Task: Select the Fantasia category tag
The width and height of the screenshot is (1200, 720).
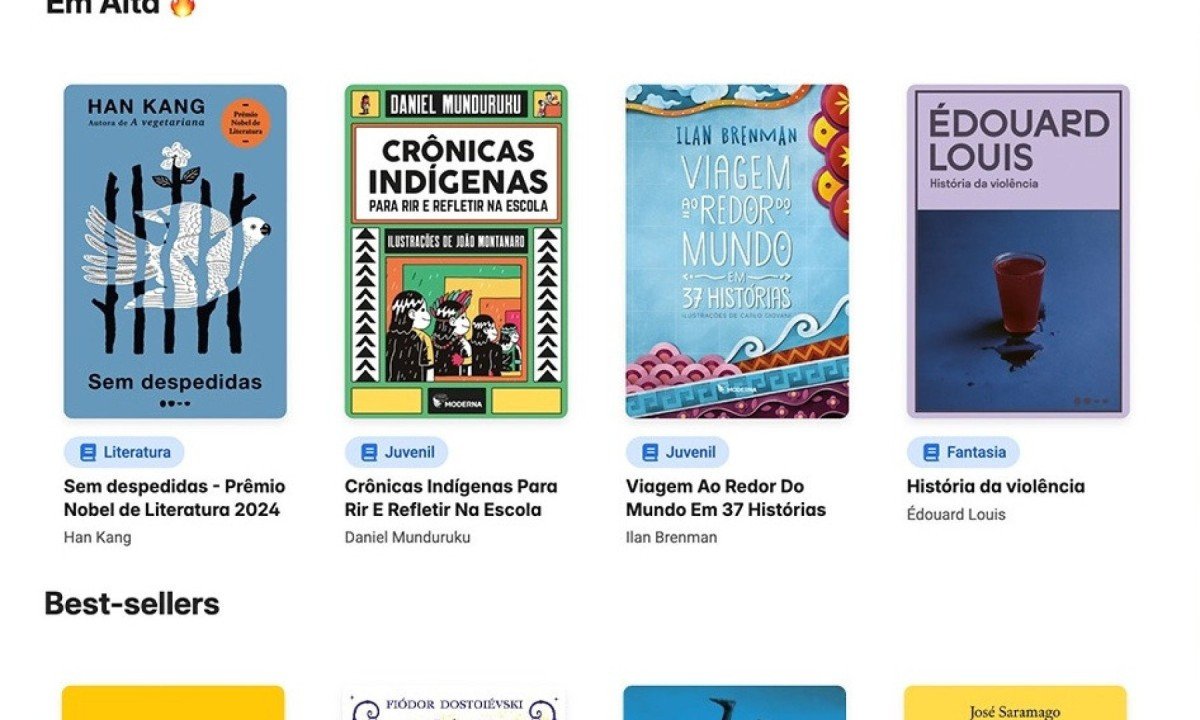Action: [x=963, y=452]
